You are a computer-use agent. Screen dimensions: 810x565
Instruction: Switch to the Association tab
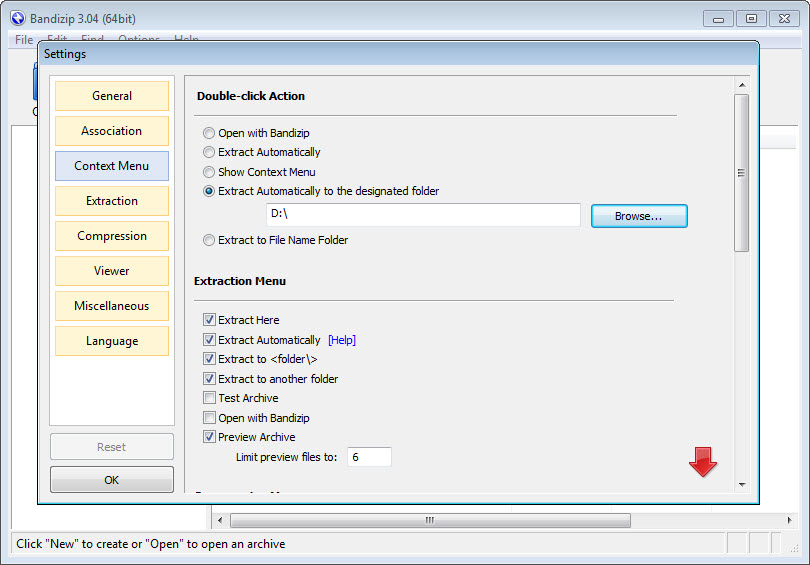[112, 131]
